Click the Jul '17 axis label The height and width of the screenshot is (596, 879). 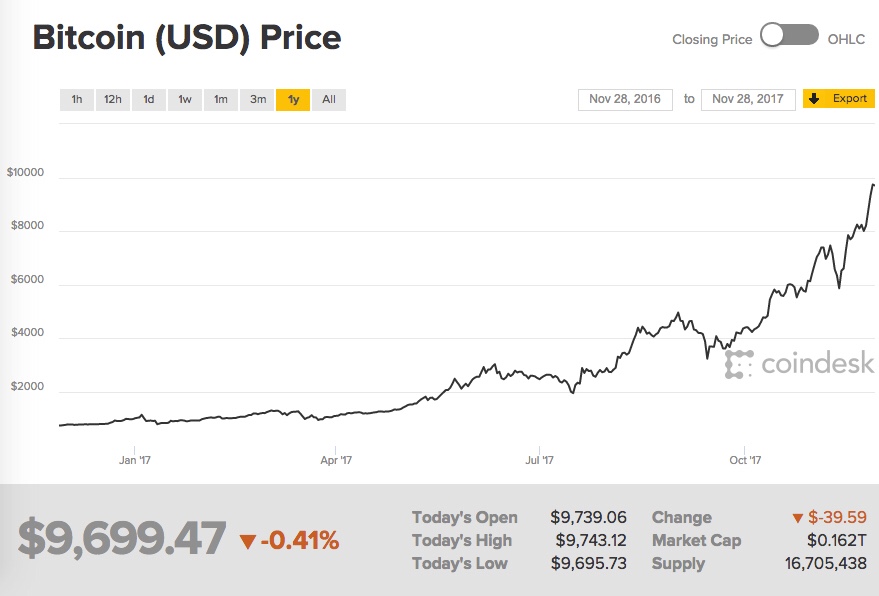[x=539, y=460]
